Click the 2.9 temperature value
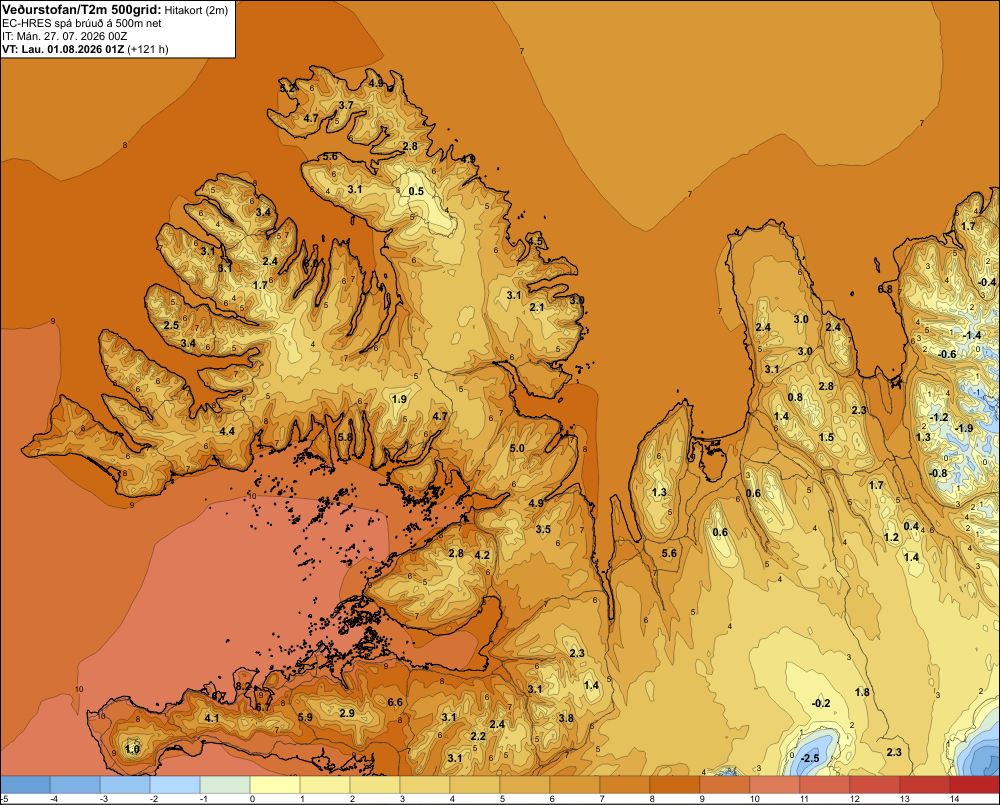This screenshot has width=1000, height=805. [x=347, y=713]
